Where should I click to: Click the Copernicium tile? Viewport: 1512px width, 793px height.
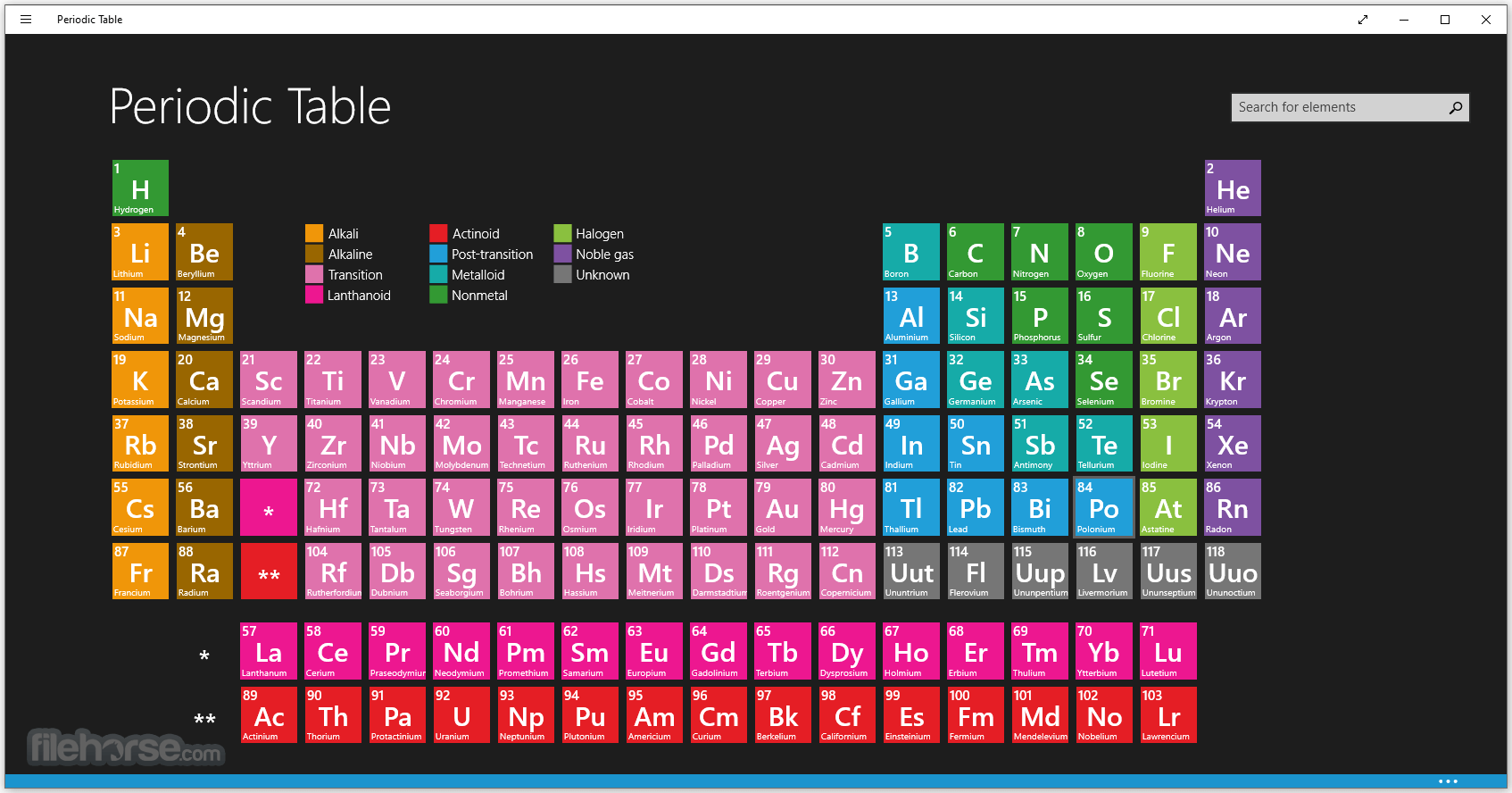tap(847, 572)
